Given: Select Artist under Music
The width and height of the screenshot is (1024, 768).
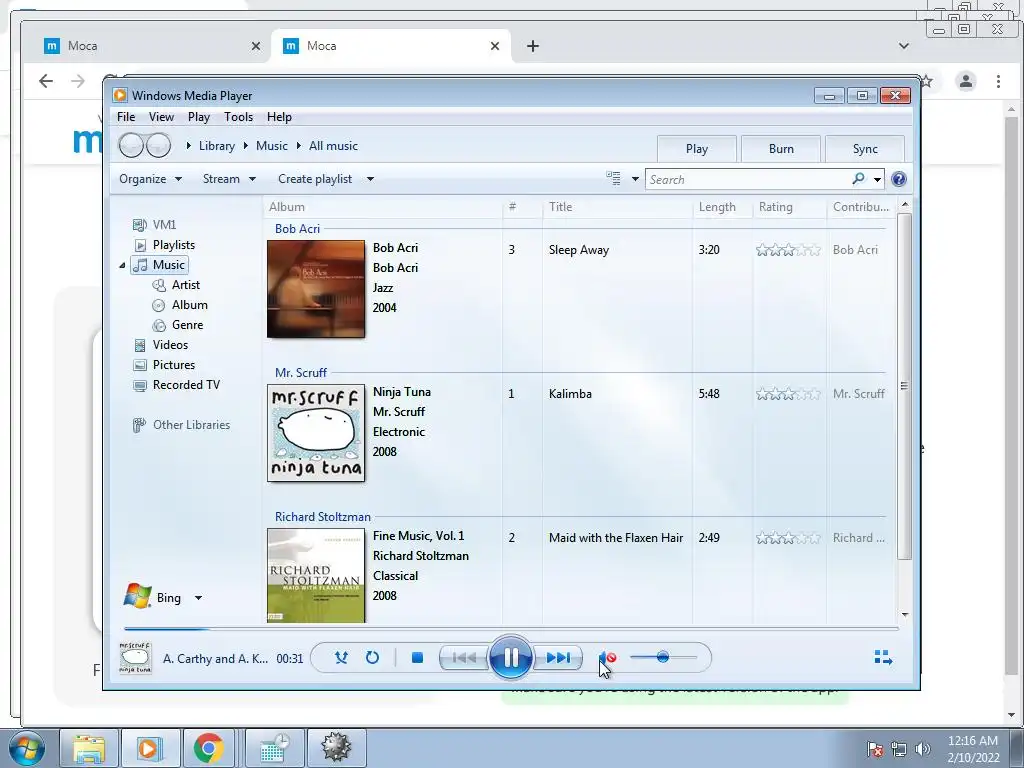Looking at the screenshot, I should (176, 285).
